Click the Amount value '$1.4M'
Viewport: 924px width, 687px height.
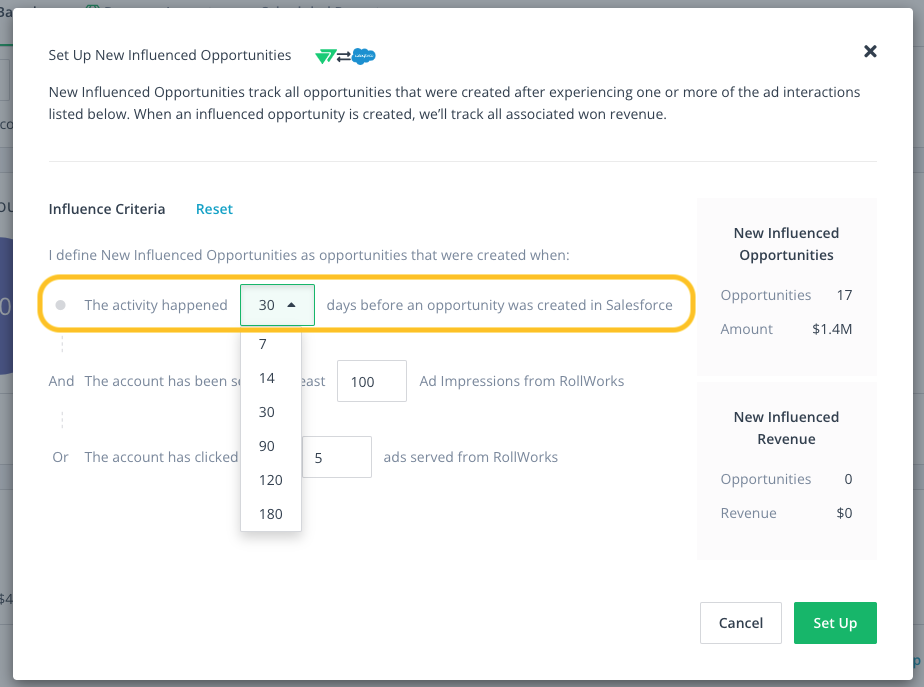[831, 329]
